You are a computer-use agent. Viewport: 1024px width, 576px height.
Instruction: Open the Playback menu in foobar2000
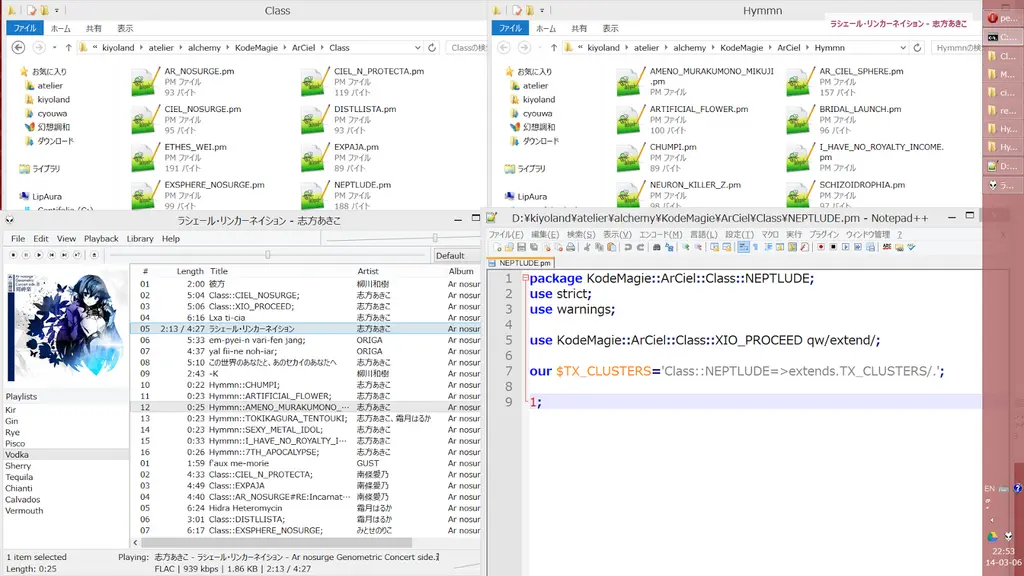click(101, 238)
